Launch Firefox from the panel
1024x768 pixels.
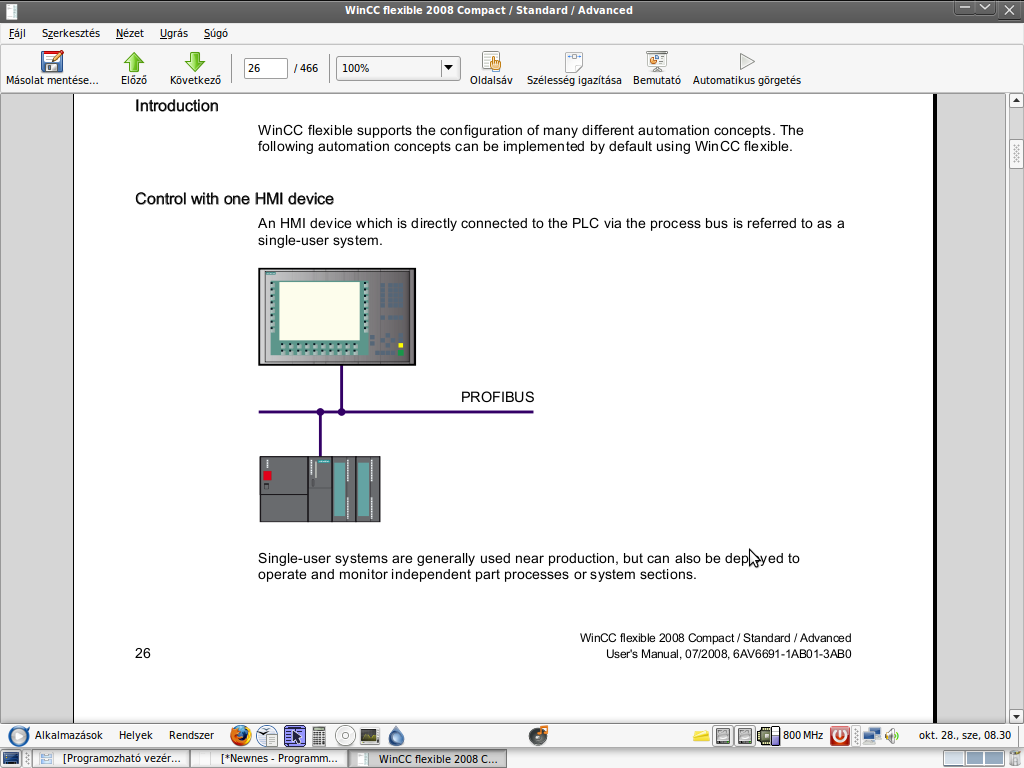coord(240,736)
